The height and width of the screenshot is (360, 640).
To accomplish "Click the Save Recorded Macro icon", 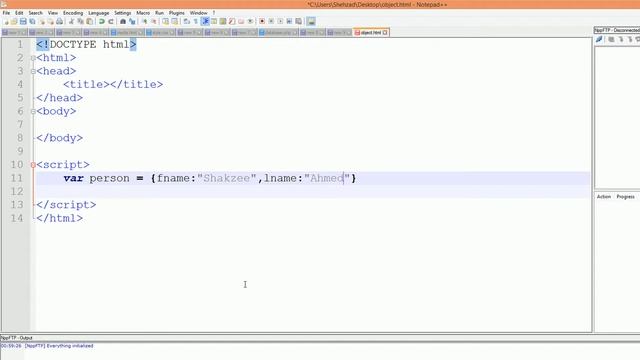I will click(298, 21).
